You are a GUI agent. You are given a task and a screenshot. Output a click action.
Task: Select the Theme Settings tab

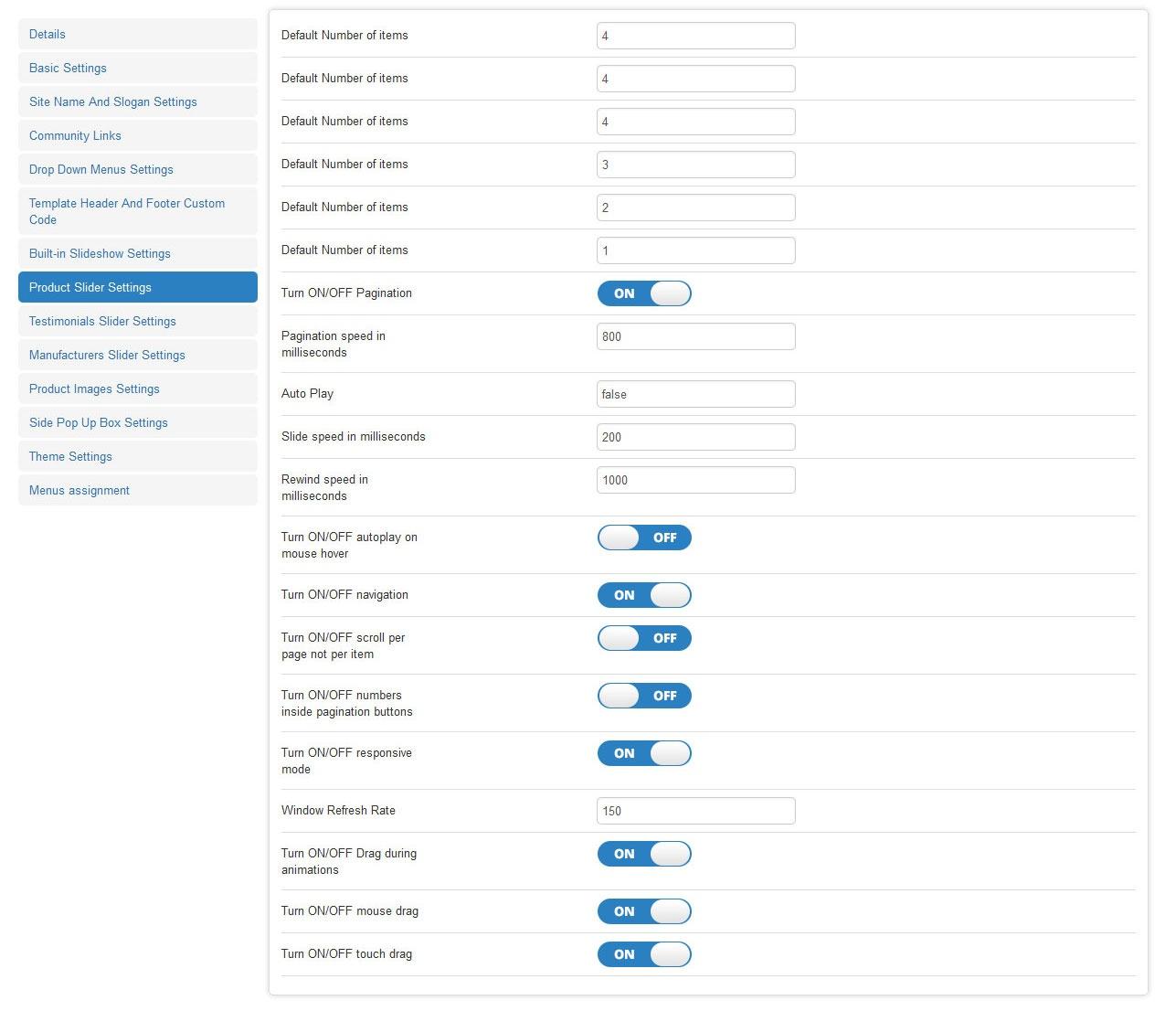tap(137, 456)
